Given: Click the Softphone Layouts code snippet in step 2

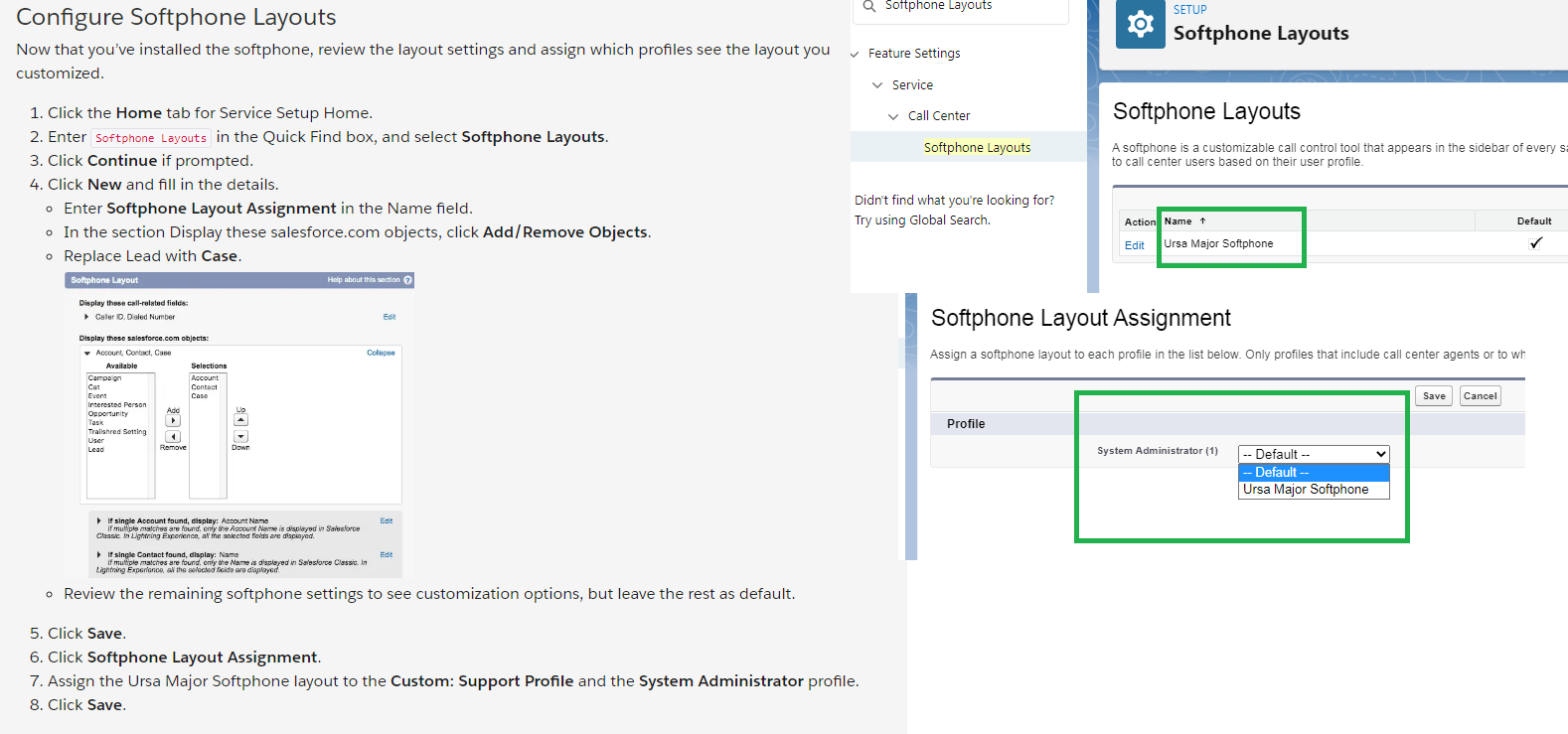Looking at the screenshot, I should point(151,138).
